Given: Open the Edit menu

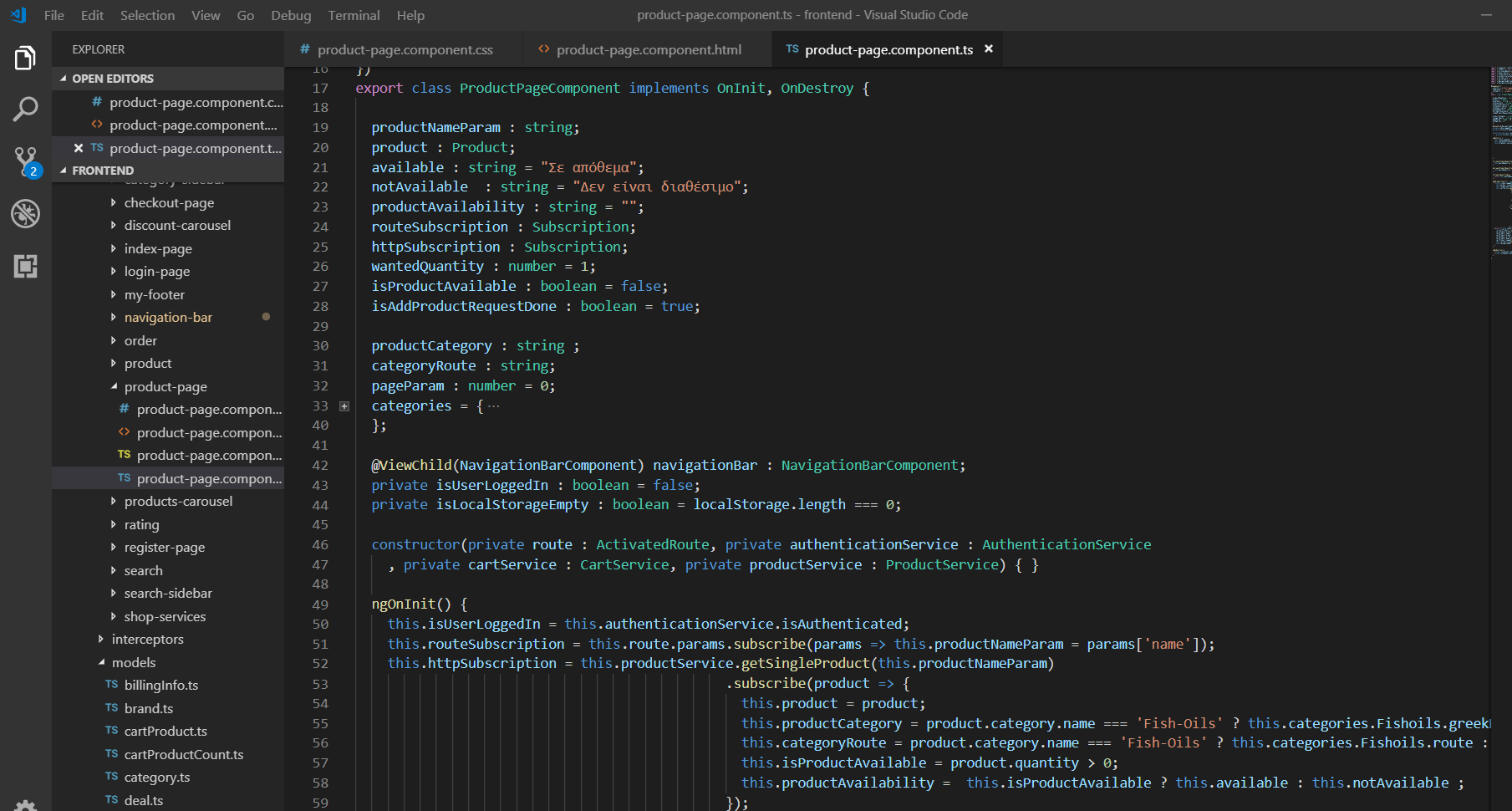Looking at the screenshot, I should point(93,15).
